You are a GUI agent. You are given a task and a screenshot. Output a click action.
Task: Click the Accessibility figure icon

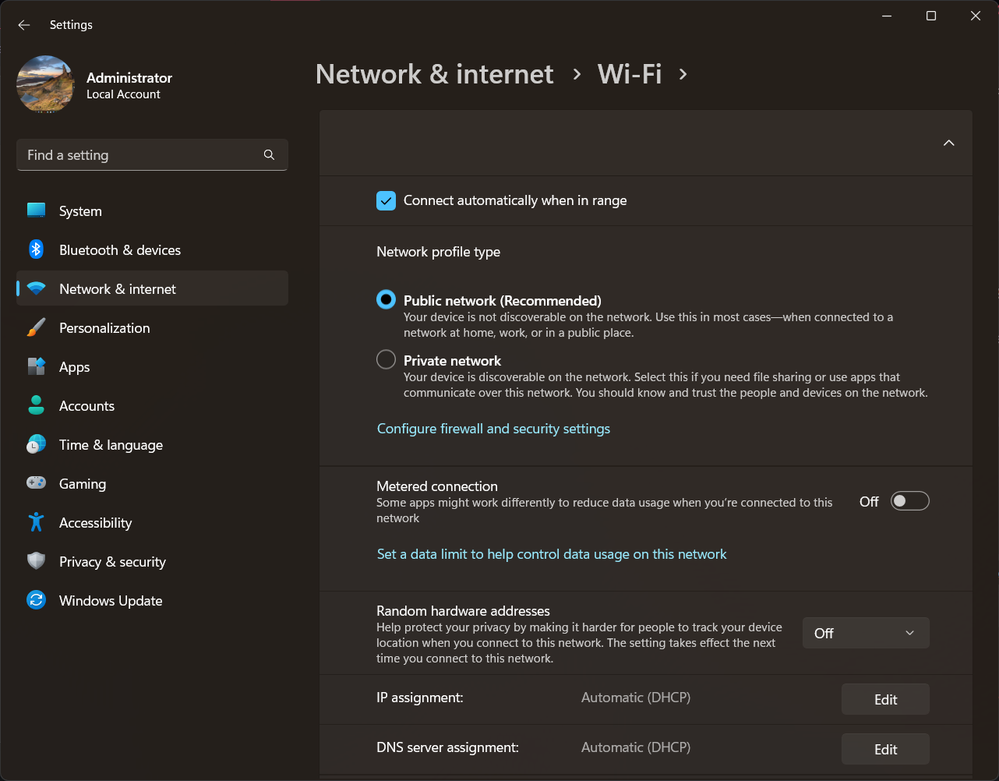click(36, 522)
